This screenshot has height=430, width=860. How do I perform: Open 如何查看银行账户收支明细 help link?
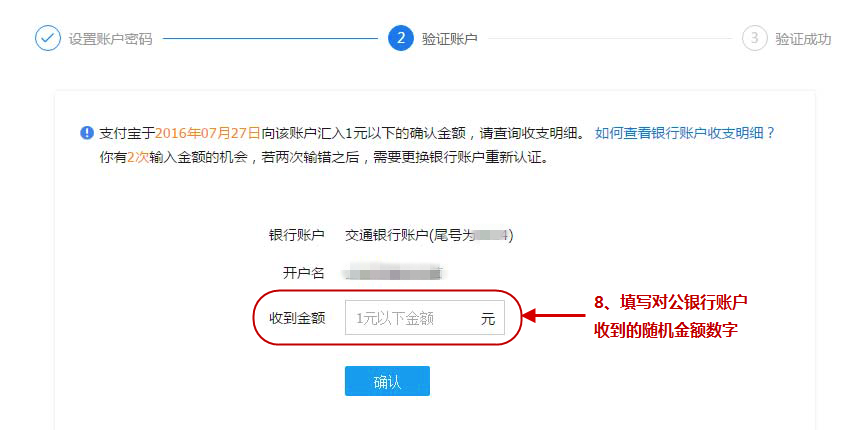685,133
